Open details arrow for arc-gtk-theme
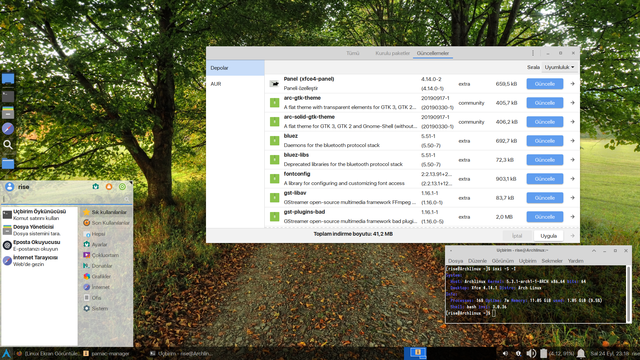The width and height of the screenshot is (640, 360). tap(572, 103)
